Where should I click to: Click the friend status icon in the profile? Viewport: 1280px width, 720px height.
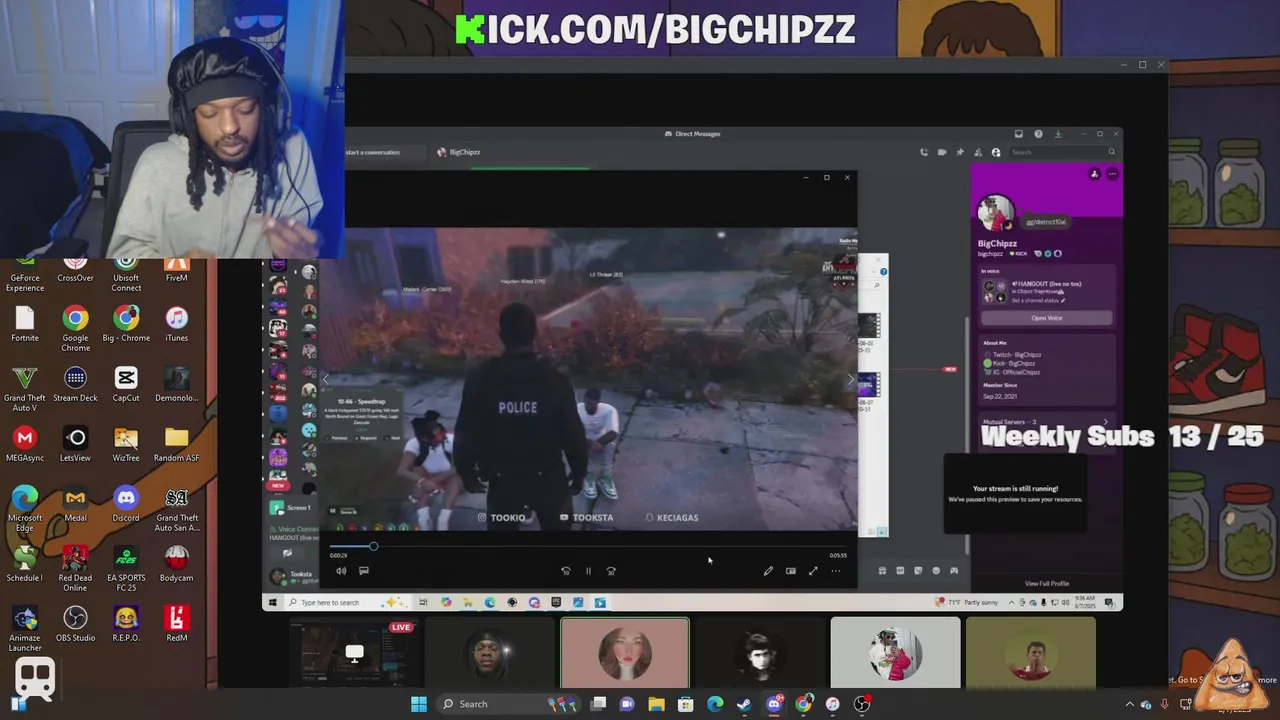pyautogui.click(x=1094, y=174)
